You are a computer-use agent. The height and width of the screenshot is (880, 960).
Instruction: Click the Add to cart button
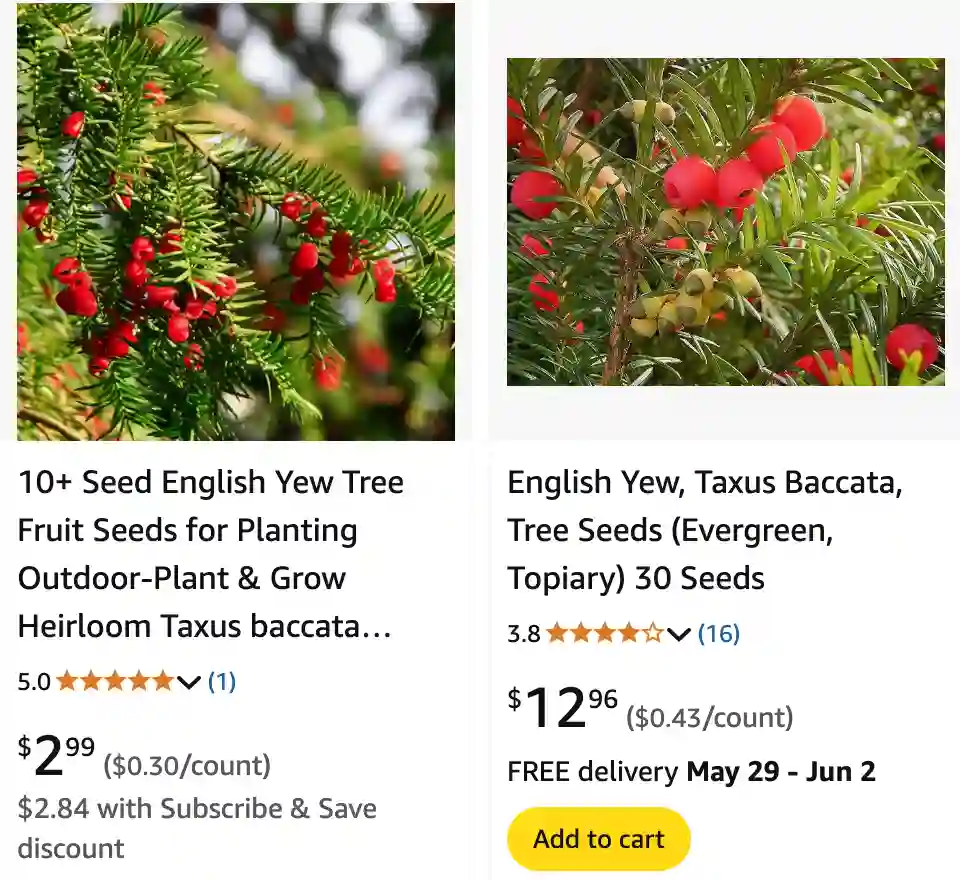point(598,838)
